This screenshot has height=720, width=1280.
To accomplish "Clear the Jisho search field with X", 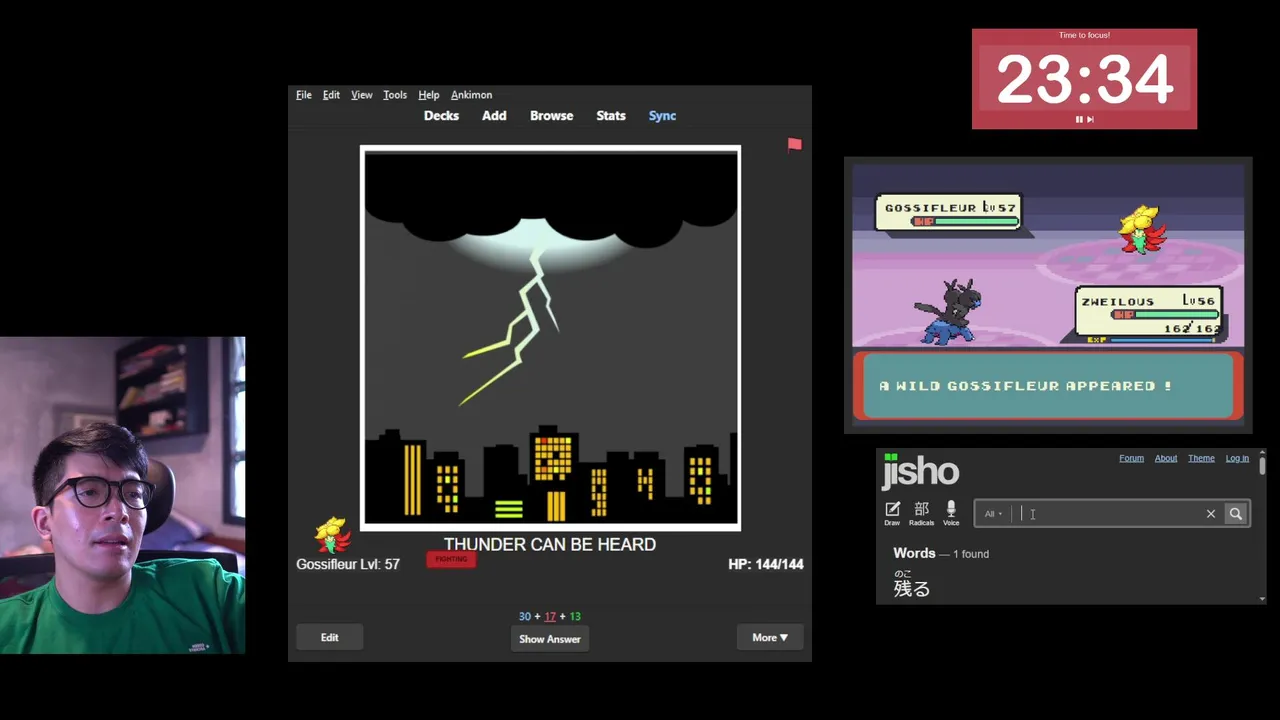I will click(x=1210, y=514).
